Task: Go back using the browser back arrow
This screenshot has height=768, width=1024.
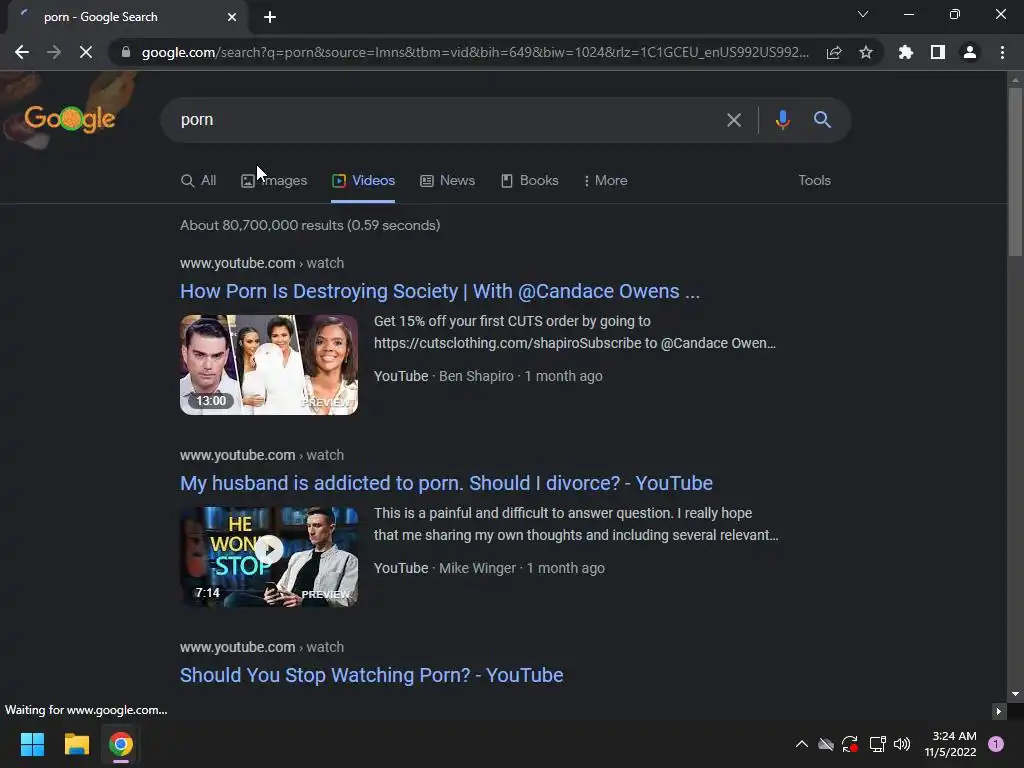Action: (22, 52)
